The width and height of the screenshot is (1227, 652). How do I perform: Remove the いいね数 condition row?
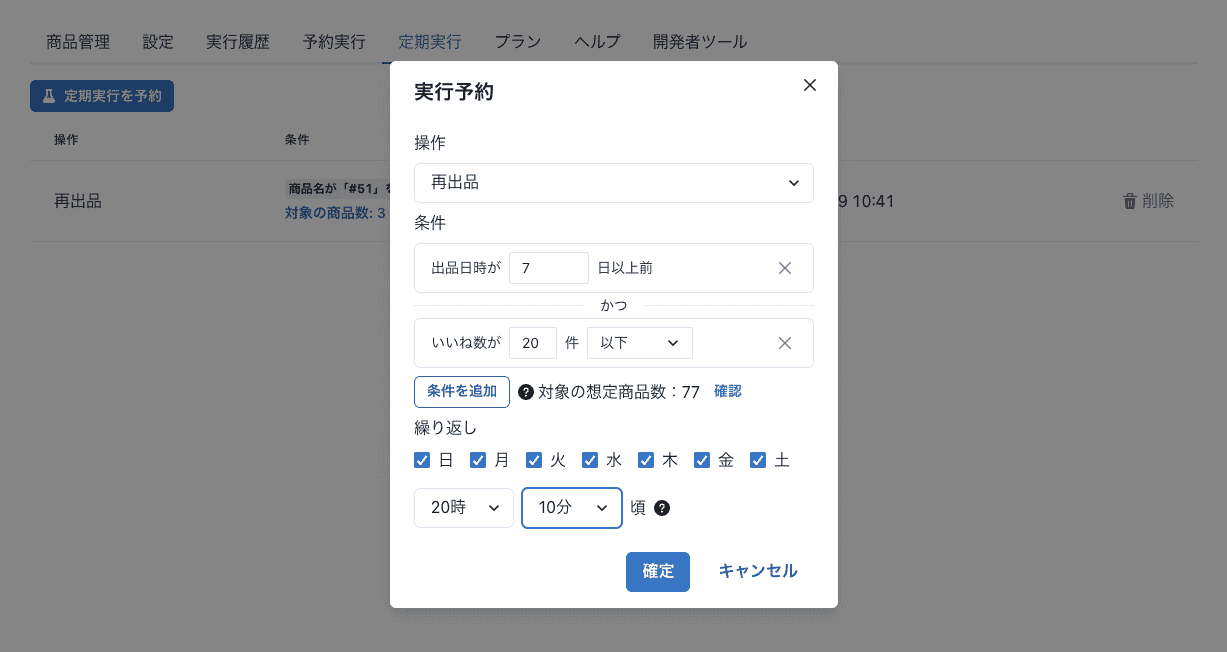[785, 343]
